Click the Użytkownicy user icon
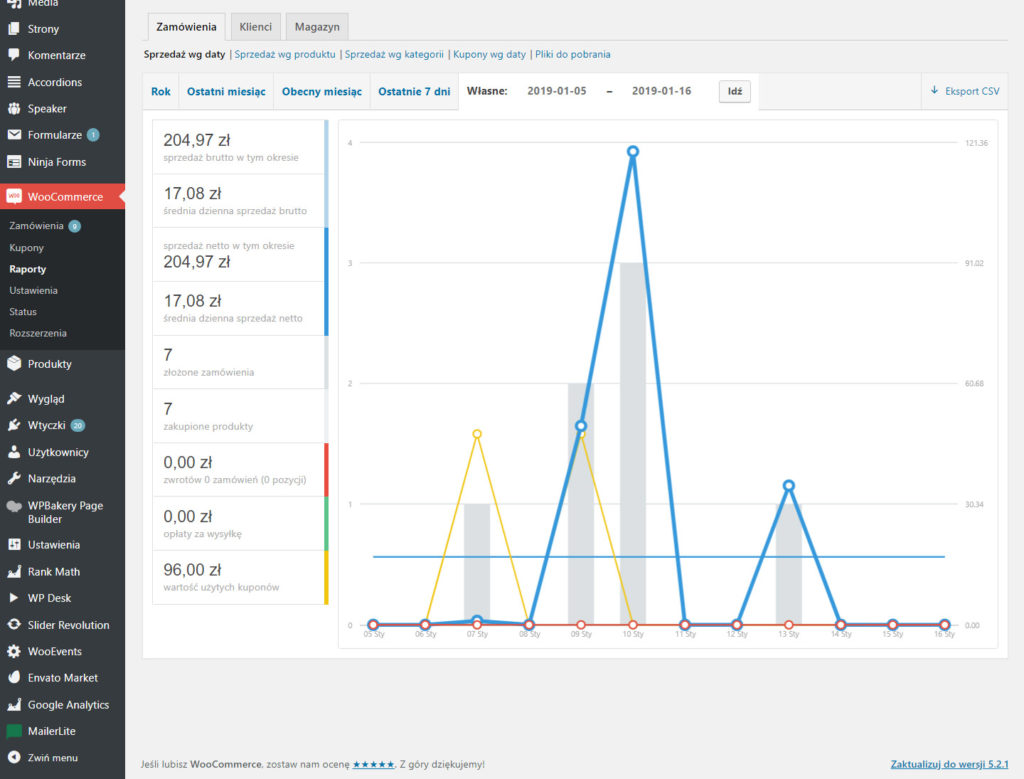Image resolution: width=1024 pixels, height=779 pixels. (x=14, y=452)
